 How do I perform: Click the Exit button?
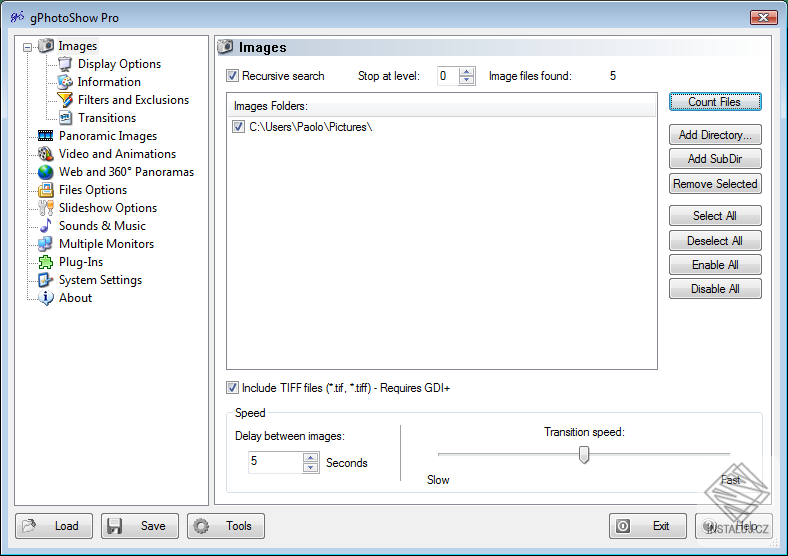click(648, 526)
